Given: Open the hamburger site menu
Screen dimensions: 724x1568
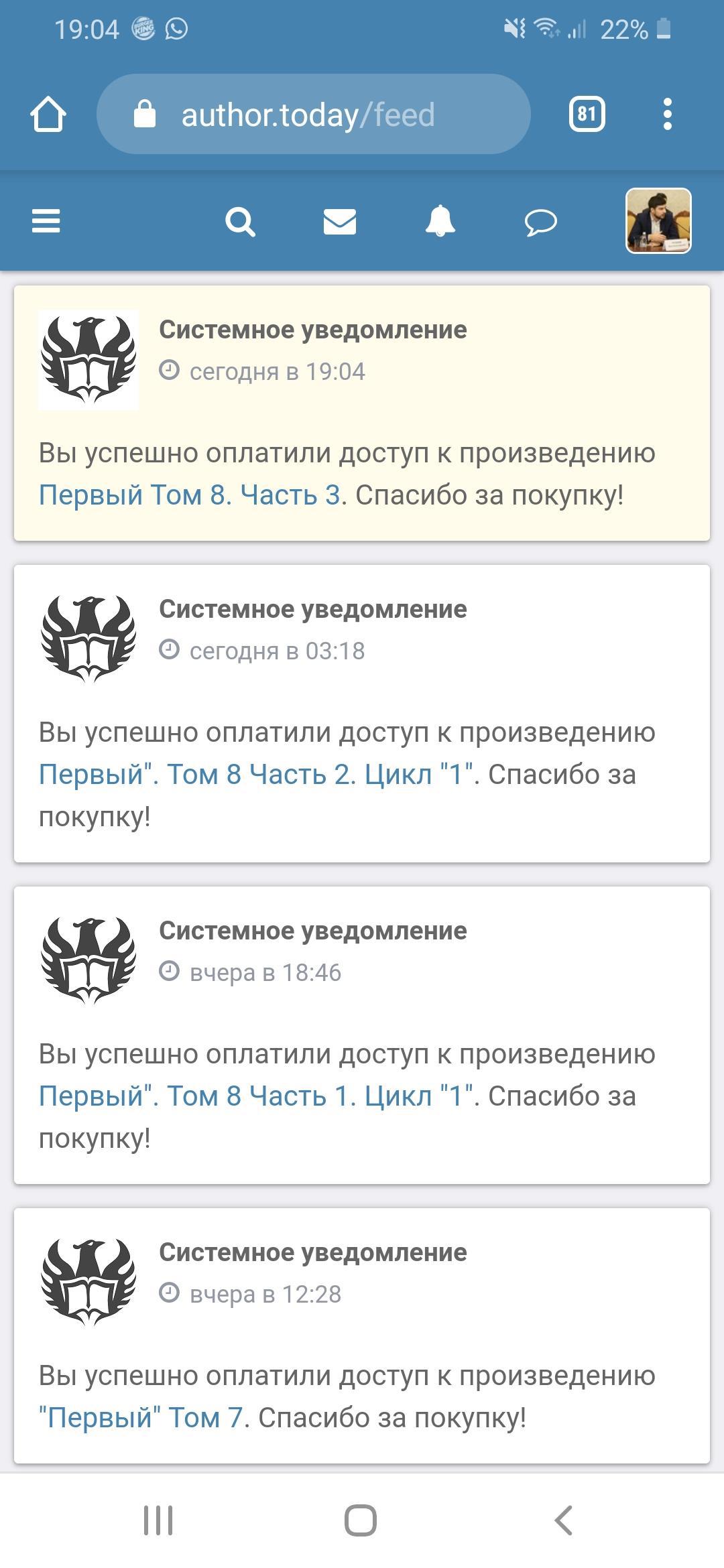Looking at the screenshot, I should tap(46, 221).
